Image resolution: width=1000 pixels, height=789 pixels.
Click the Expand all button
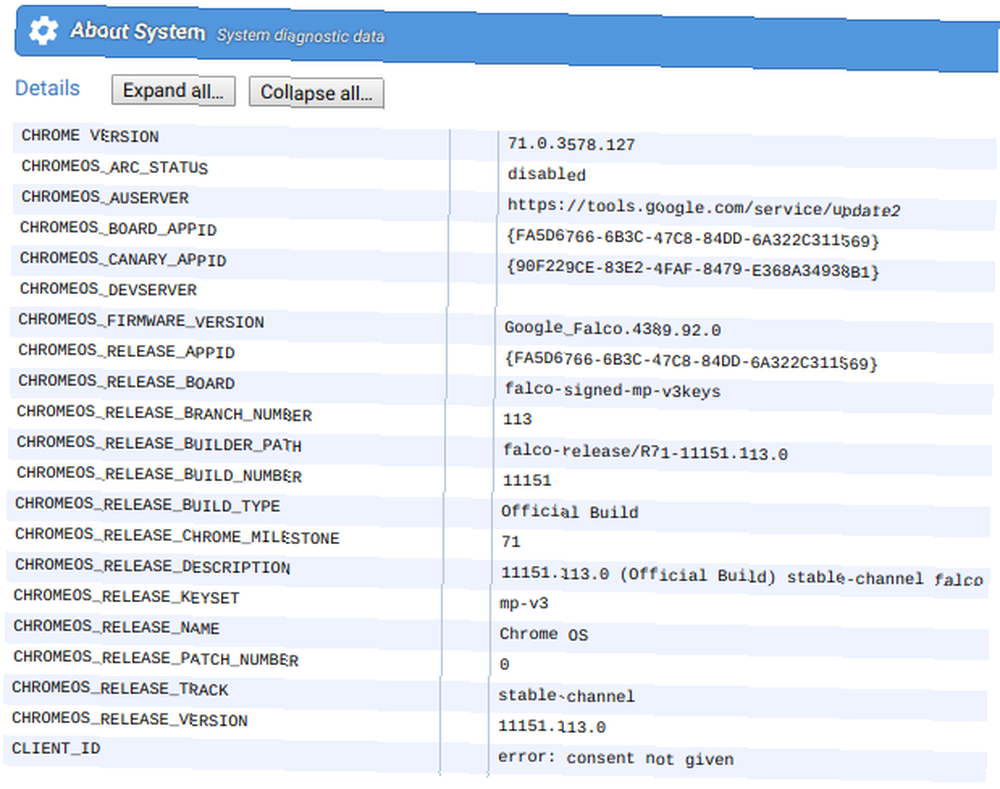pos(173,91)
